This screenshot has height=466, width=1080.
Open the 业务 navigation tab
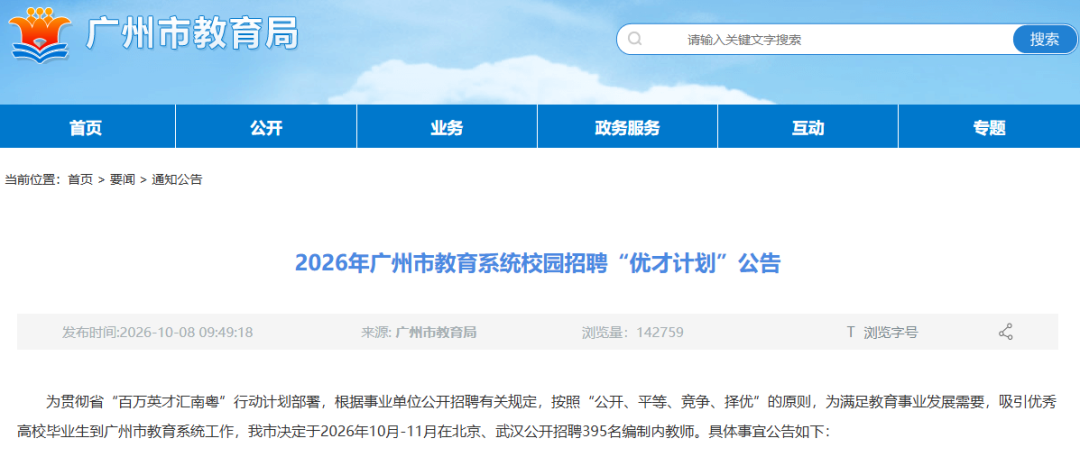(x=447, y=127)
